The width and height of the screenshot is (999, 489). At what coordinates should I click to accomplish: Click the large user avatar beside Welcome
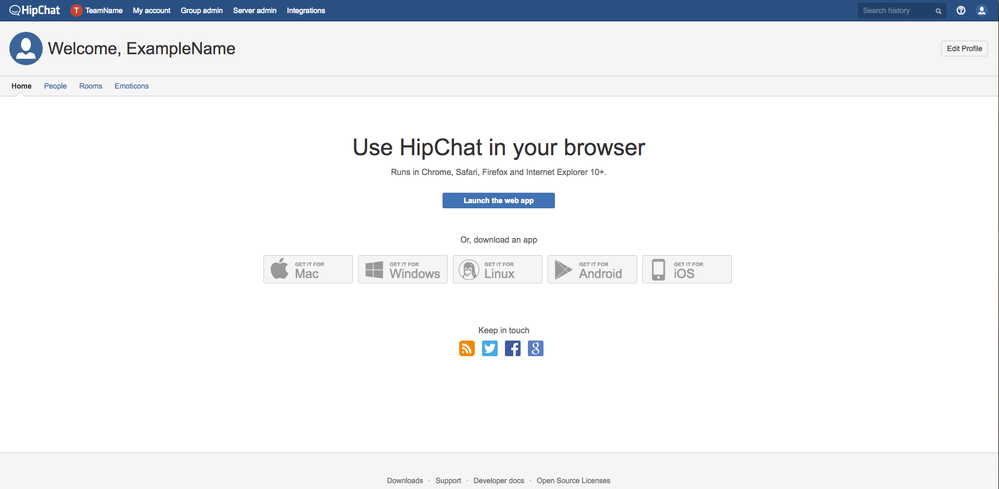(26, 48)
